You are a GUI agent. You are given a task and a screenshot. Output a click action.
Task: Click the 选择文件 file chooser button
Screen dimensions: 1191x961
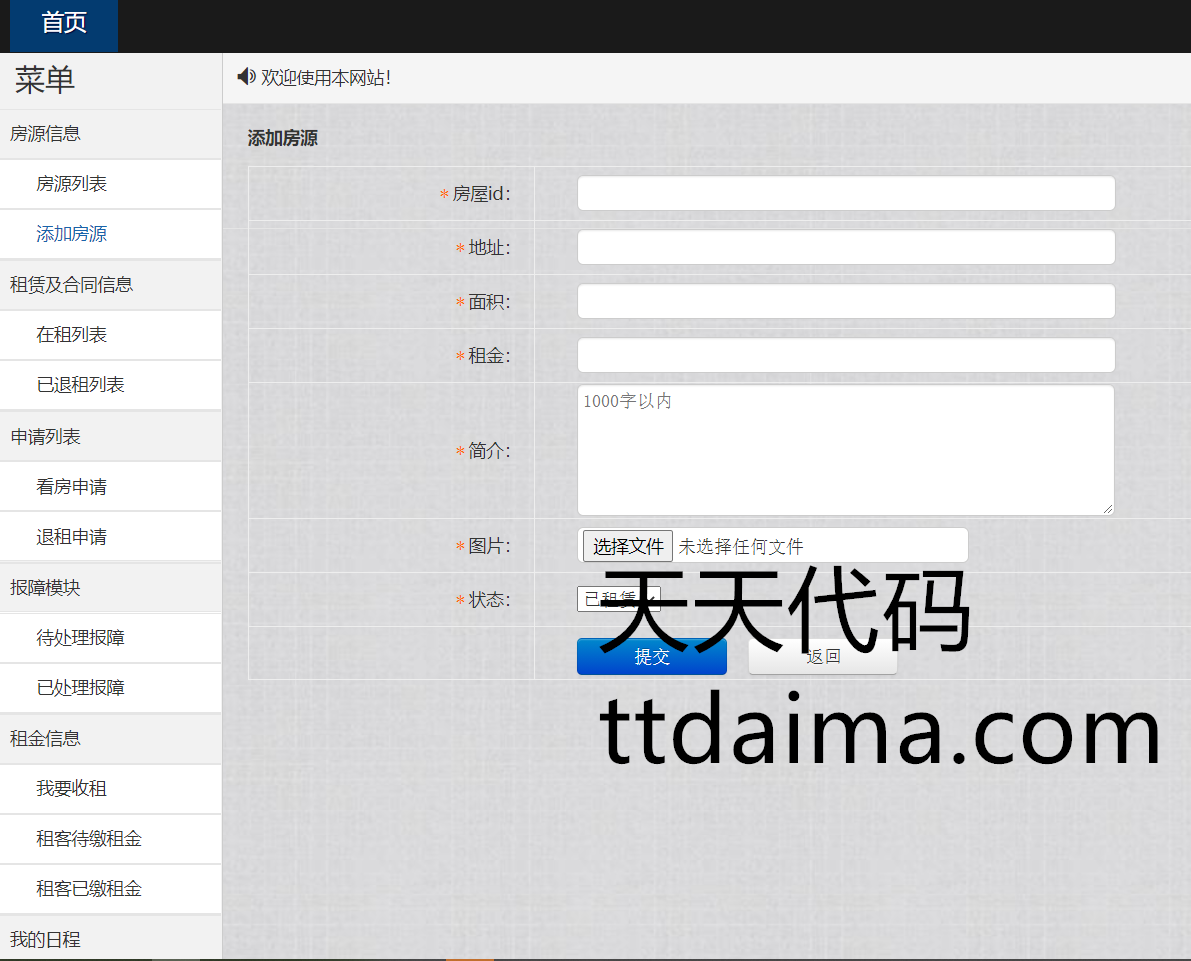pyautogui.click(x=628, y=546)
